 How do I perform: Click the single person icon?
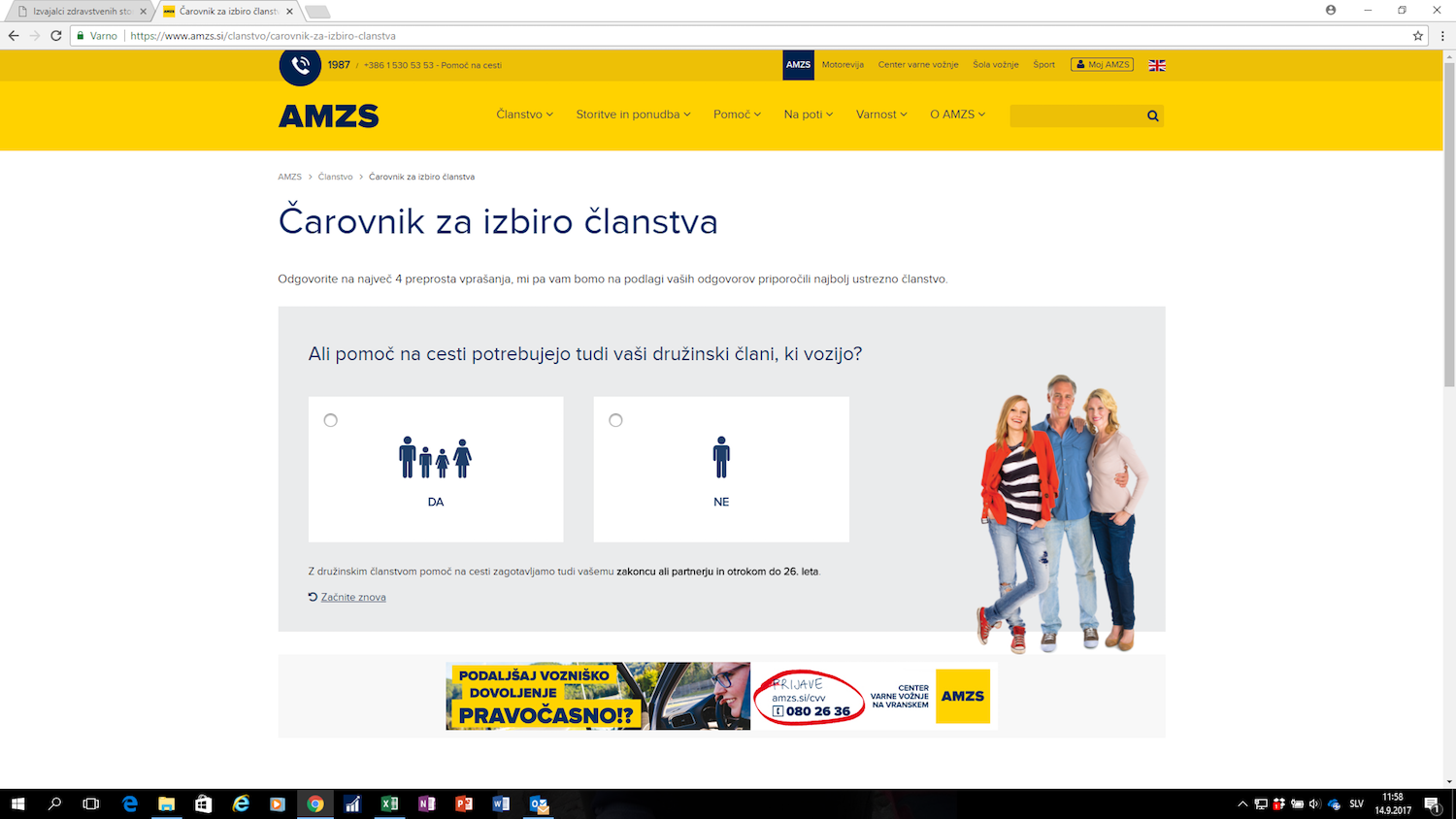point(721,457)
